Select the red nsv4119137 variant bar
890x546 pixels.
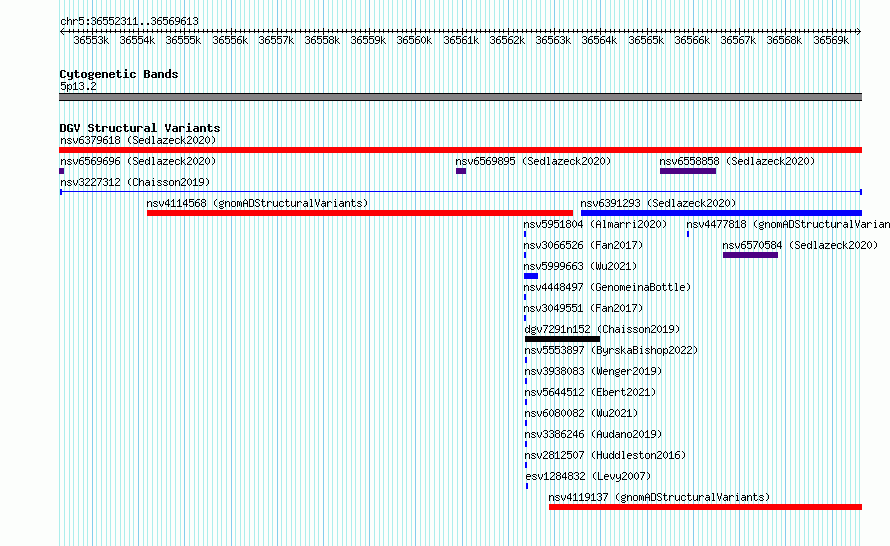click(706, 507)
